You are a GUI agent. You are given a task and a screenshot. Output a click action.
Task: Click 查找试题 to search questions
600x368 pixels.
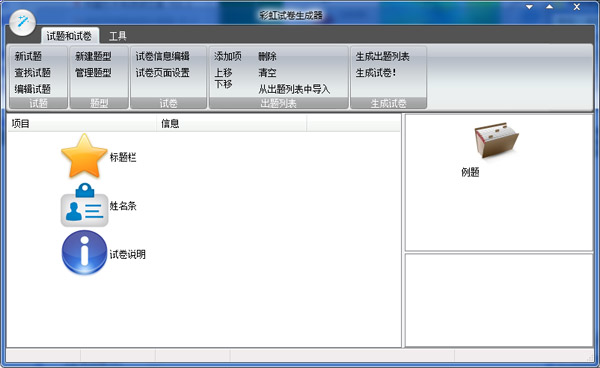(33, 73)
